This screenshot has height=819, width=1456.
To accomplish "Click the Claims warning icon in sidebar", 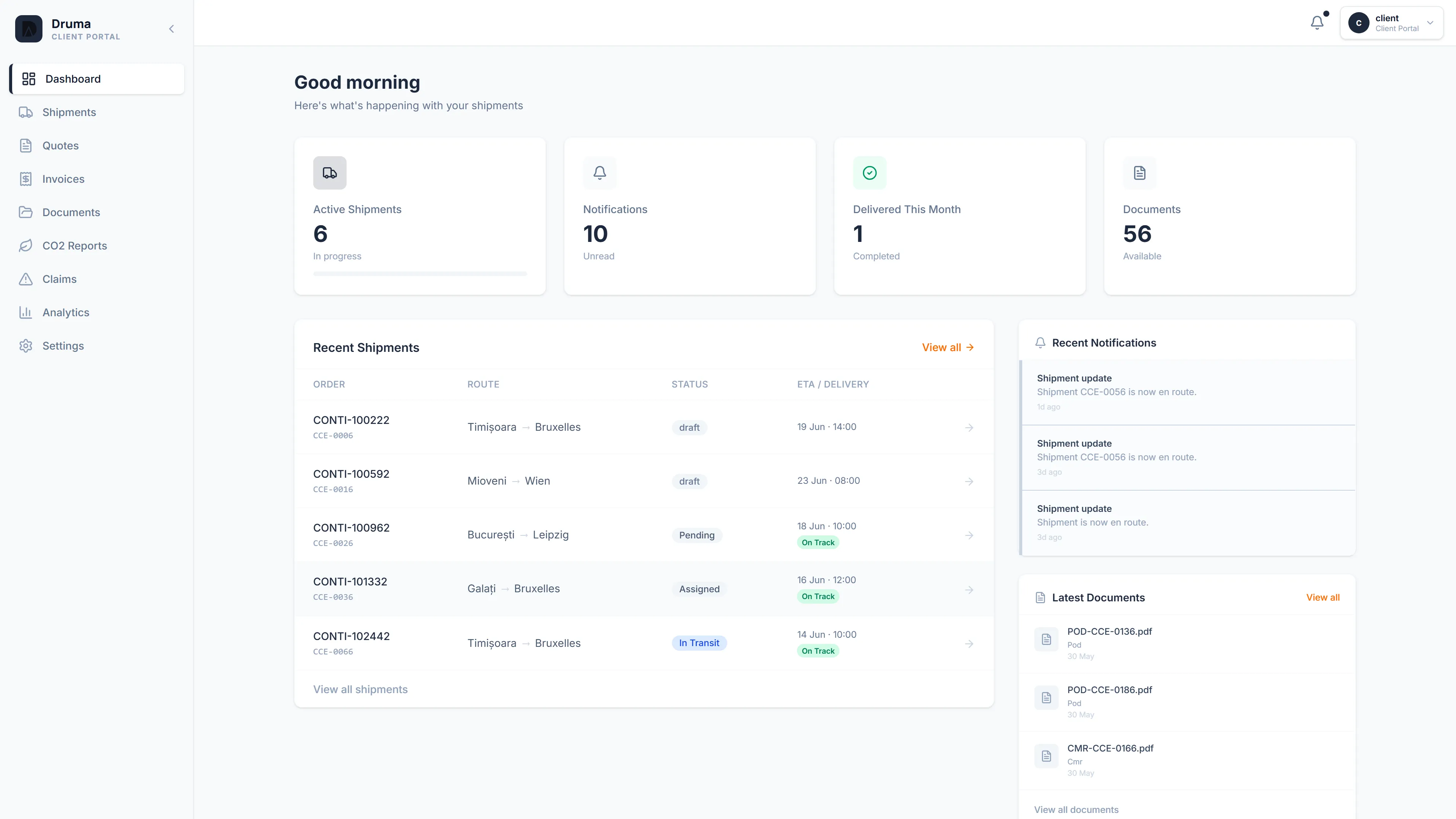I will [x=26, y=279].
